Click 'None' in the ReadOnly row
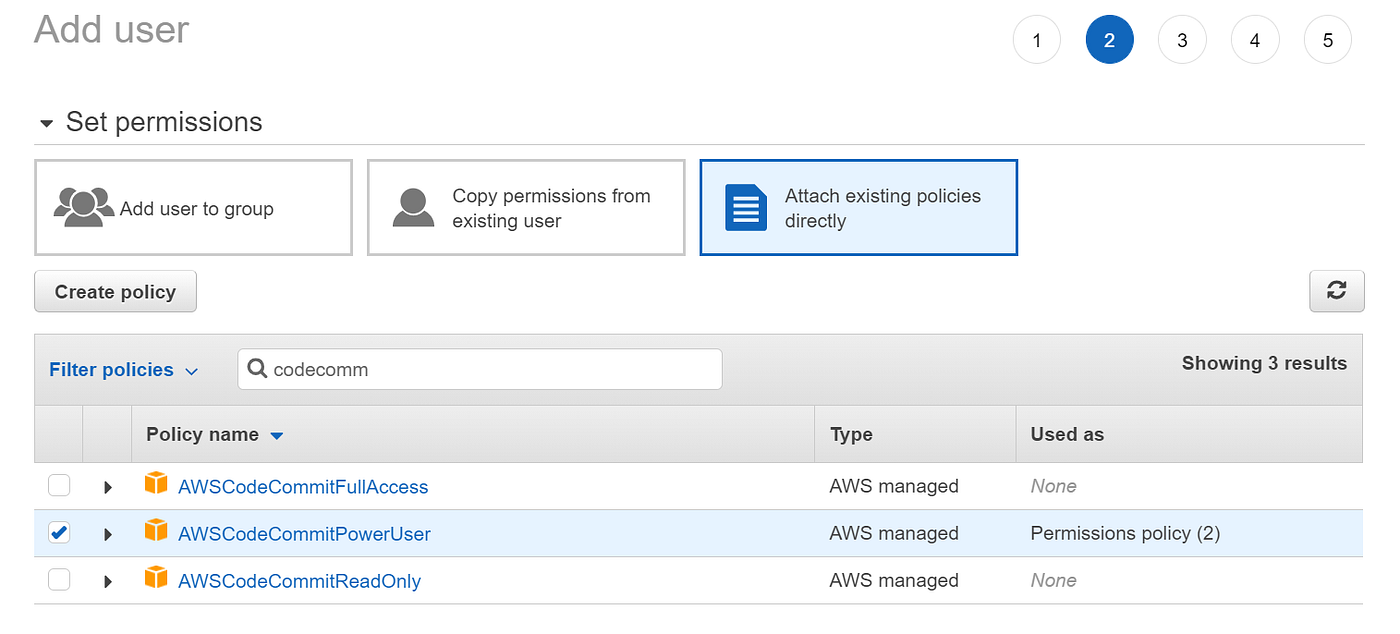This screenshot has height=634, width=1400. click(x=1054, y=581)
